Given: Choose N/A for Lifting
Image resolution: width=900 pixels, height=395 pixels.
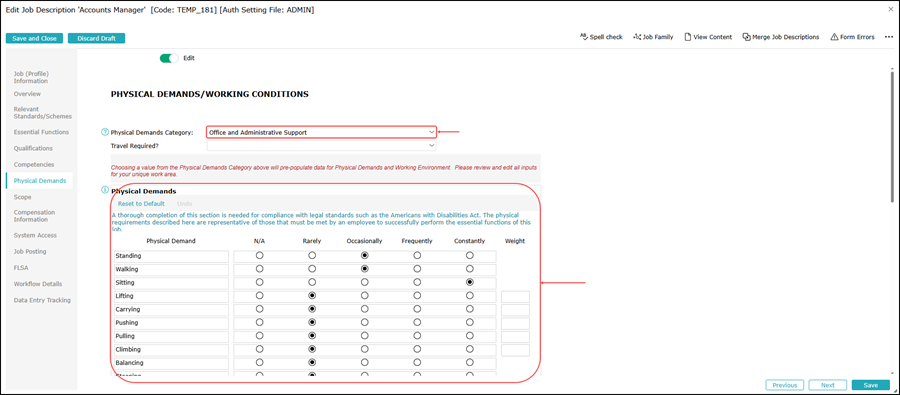Looking at the screenshot, I should (x=259, y=295).
